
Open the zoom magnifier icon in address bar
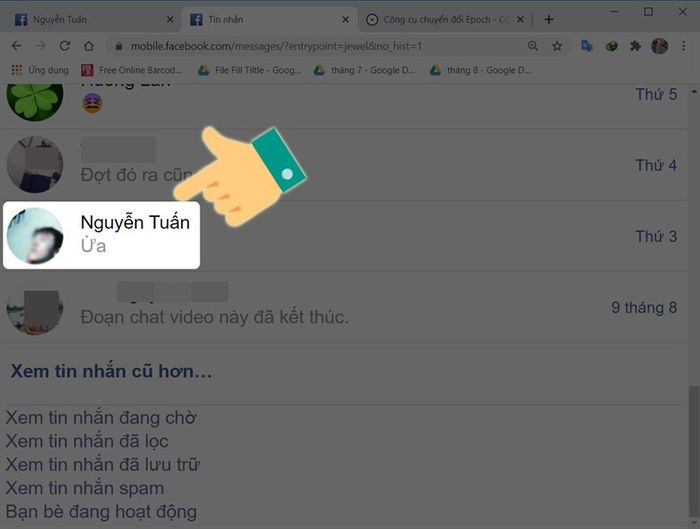(533, 46)
